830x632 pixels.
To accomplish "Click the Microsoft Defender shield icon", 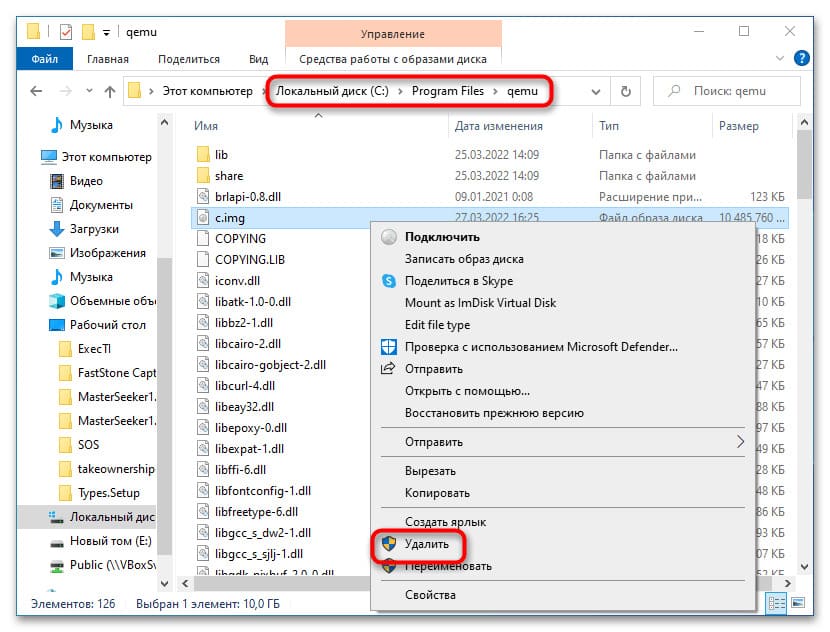I will [389, 347].
